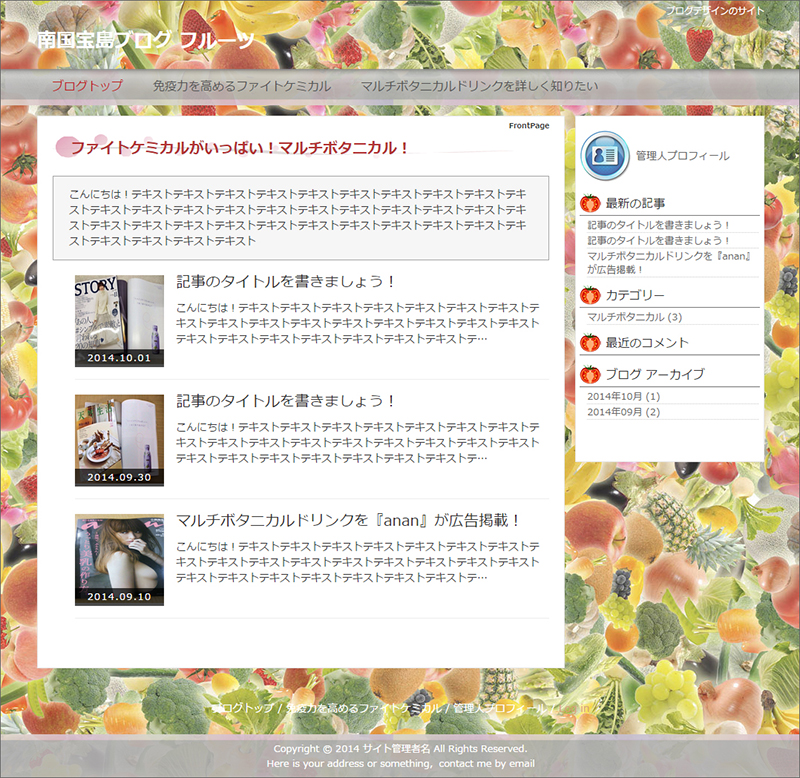Select マルチボタニカル (3) category link
The width and height of the screenshot is (800, 778).
[x=634, y=317]
